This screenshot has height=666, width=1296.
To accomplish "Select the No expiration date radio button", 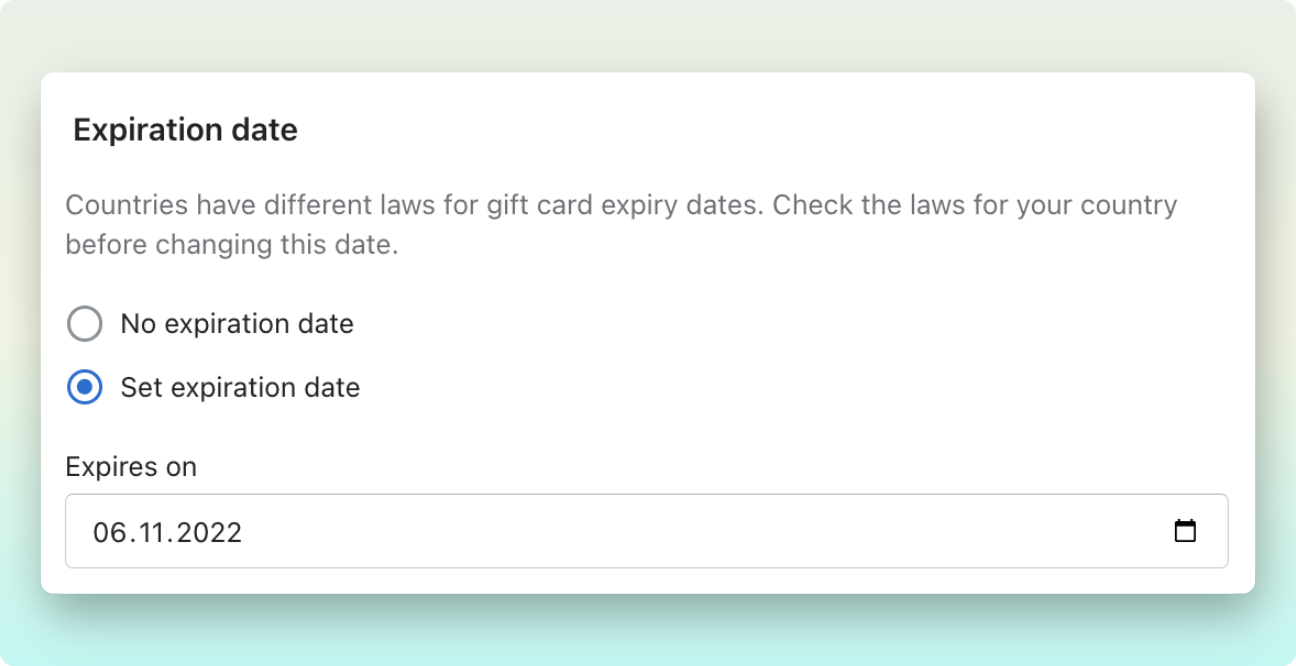I will click(84, 324).
